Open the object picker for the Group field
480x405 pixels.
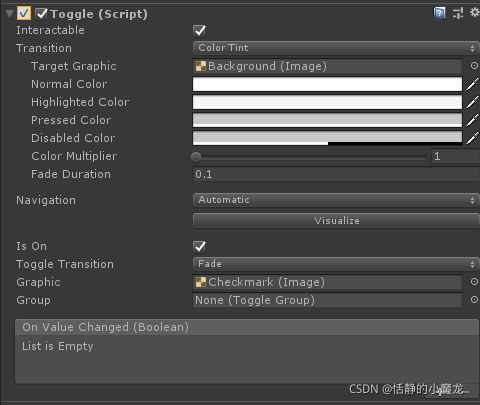tap(474, 300)
